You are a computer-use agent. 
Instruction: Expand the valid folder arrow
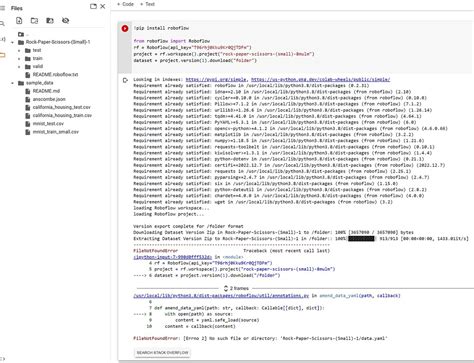pyautogui.click(x=19, y=67)
